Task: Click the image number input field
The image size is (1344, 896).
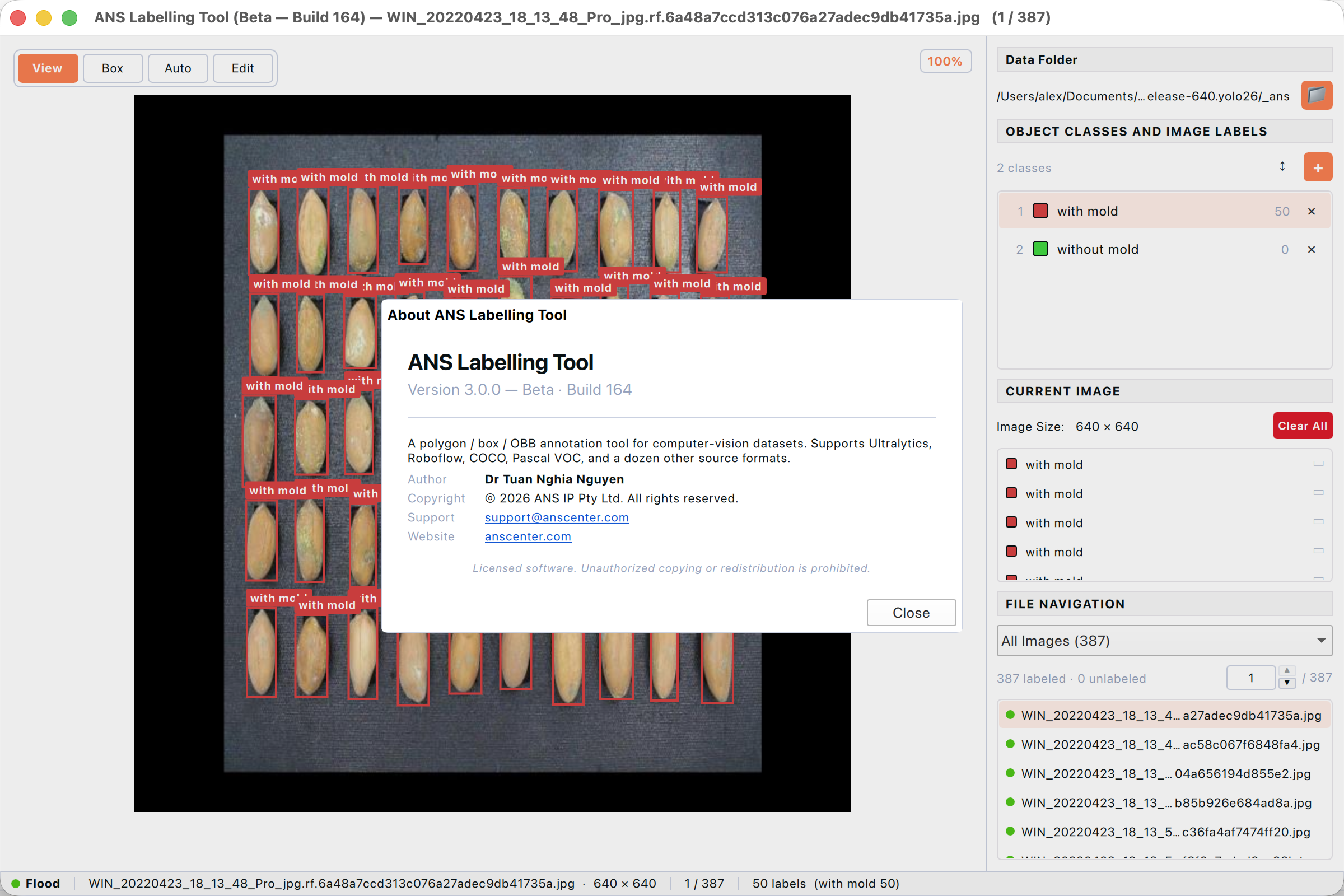Action: (1250, 678)
